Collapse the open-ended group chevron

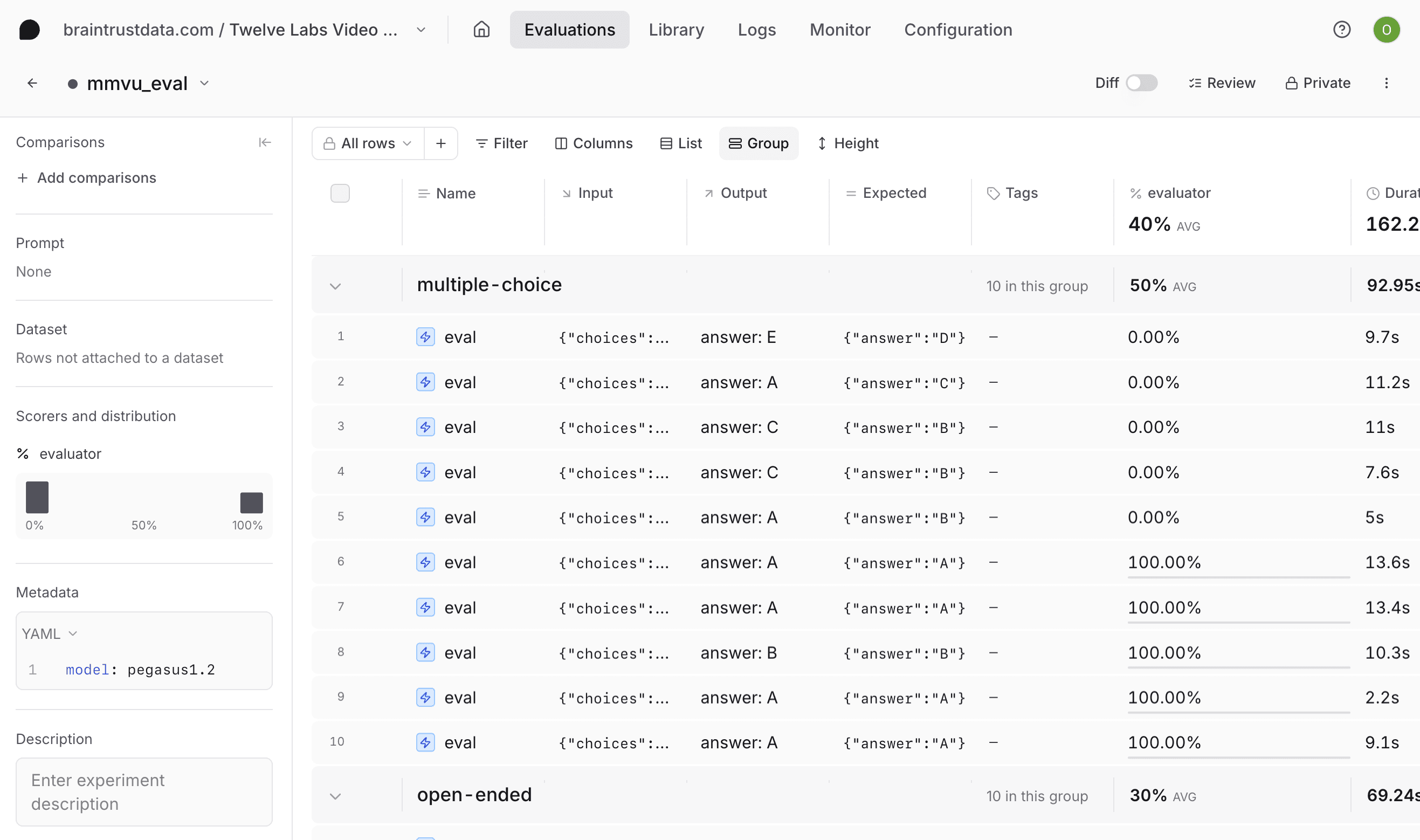pos(335,796)
